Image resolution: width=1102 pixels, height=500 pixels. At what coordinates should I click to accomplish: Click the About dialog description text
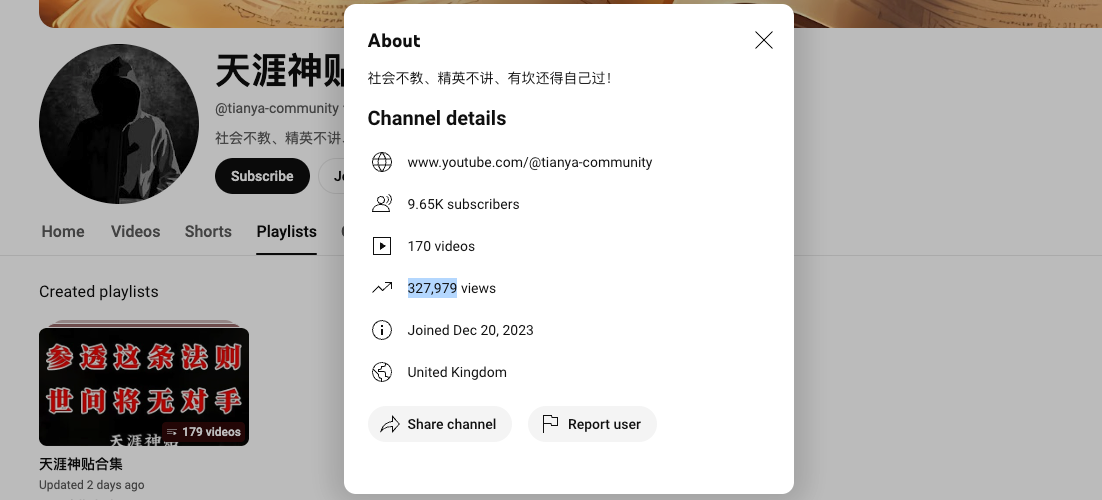tap(490, 78)
